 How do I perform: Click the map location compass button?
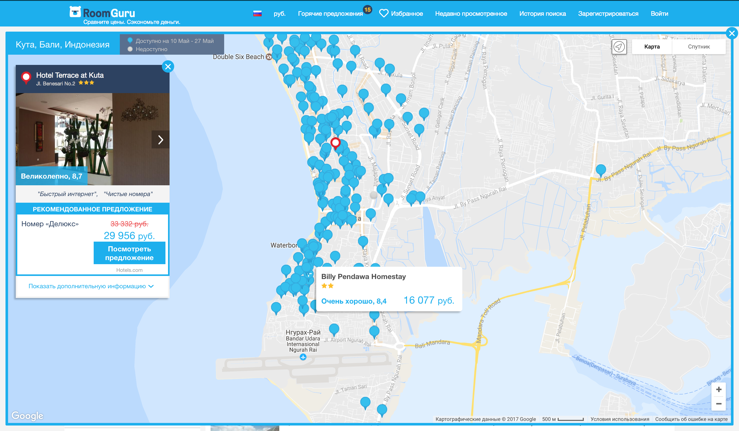(619, 47)
